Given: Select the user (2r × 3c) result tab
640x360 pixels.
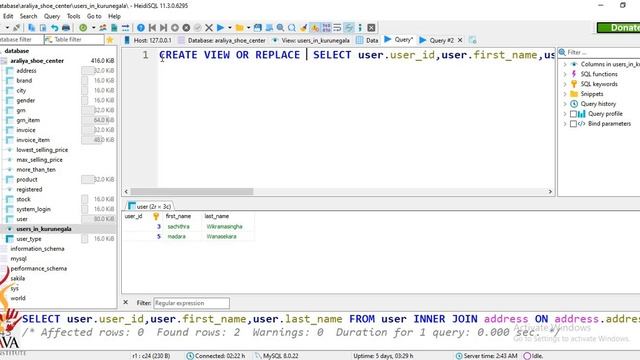Looking at the screenshot, I should [x=150, y=207].
